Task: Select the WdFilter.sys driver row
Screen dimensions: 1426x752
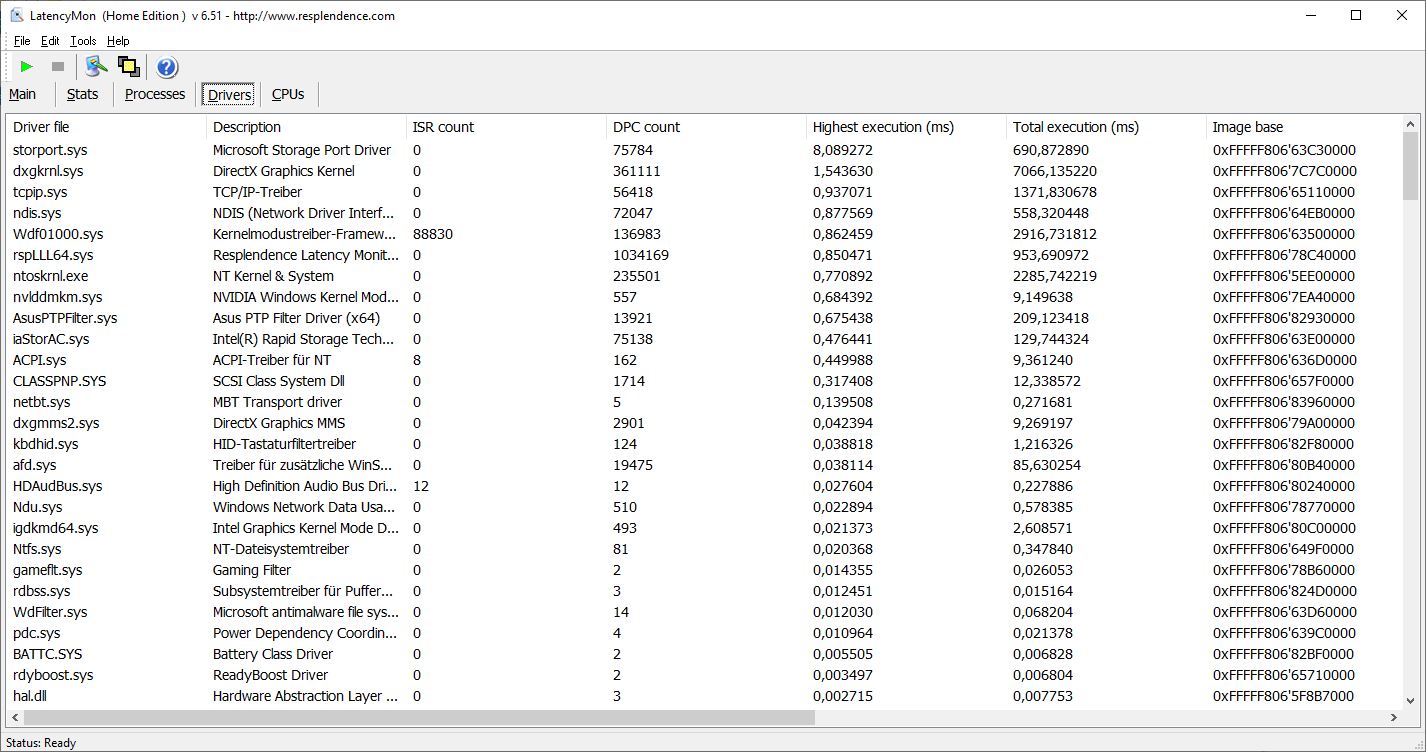Action: click(704, 612)
